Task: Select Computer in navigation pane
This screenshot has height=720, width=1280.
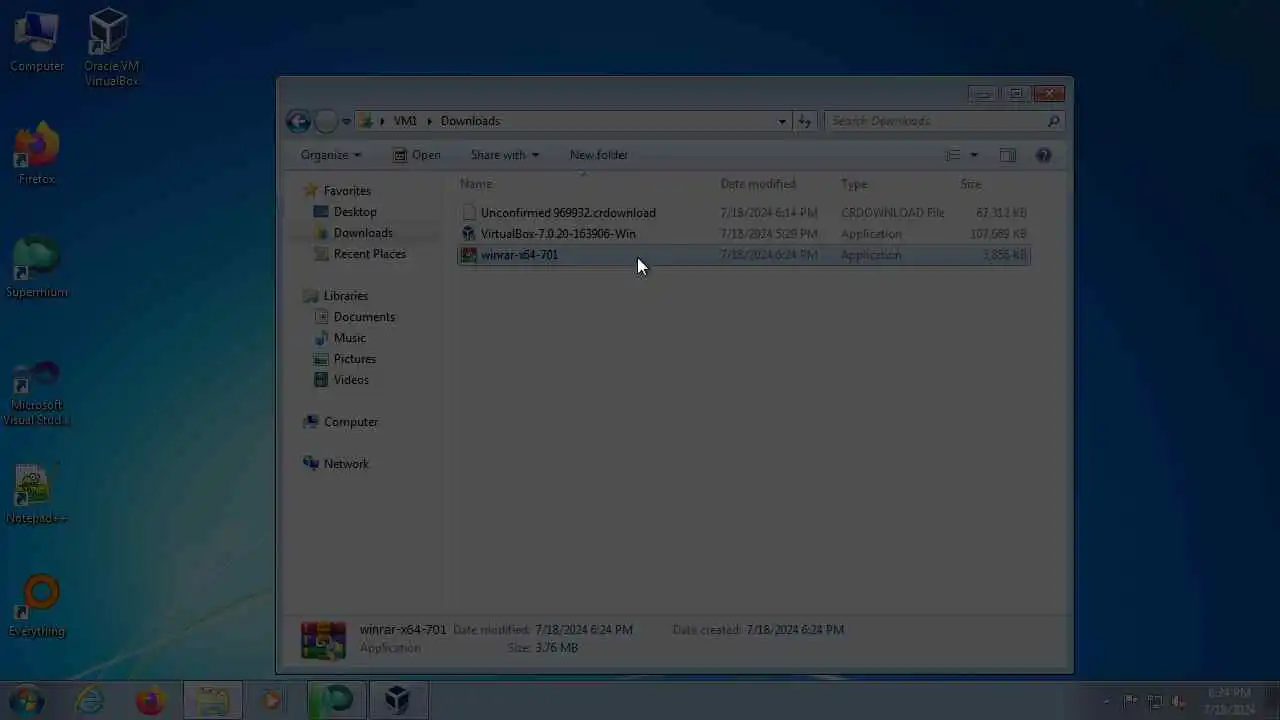Action: (x=351, y=422)
